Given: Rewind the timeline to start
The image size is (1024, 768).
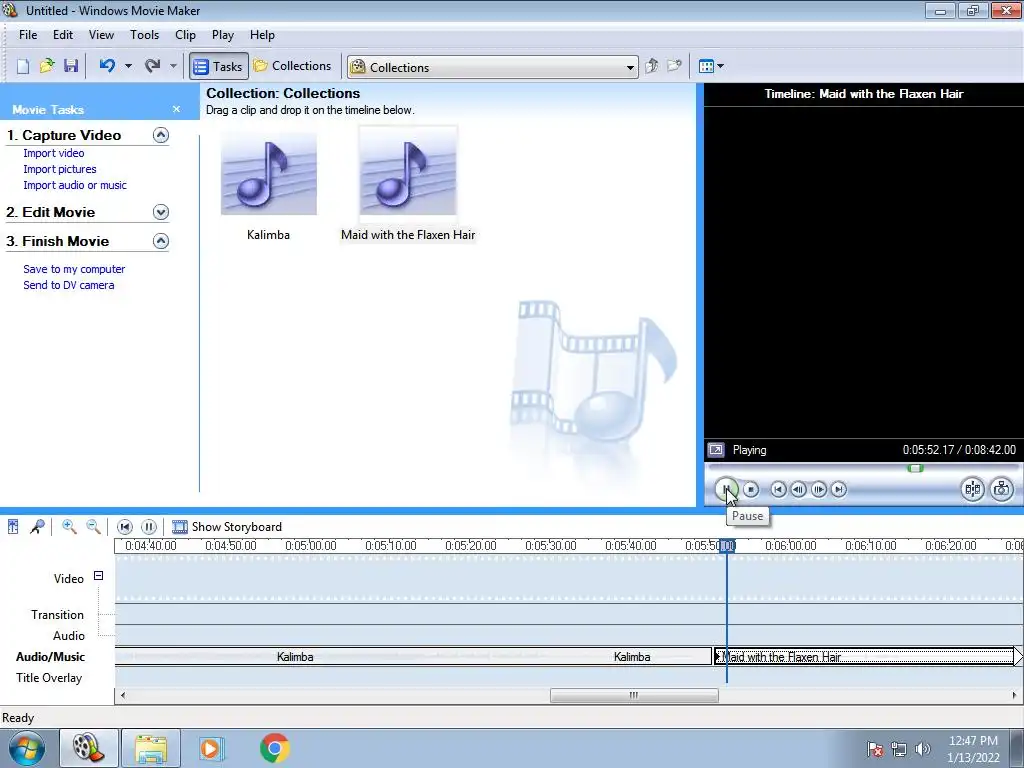Looking at the screenshot, I should click(x=125, y=526).
